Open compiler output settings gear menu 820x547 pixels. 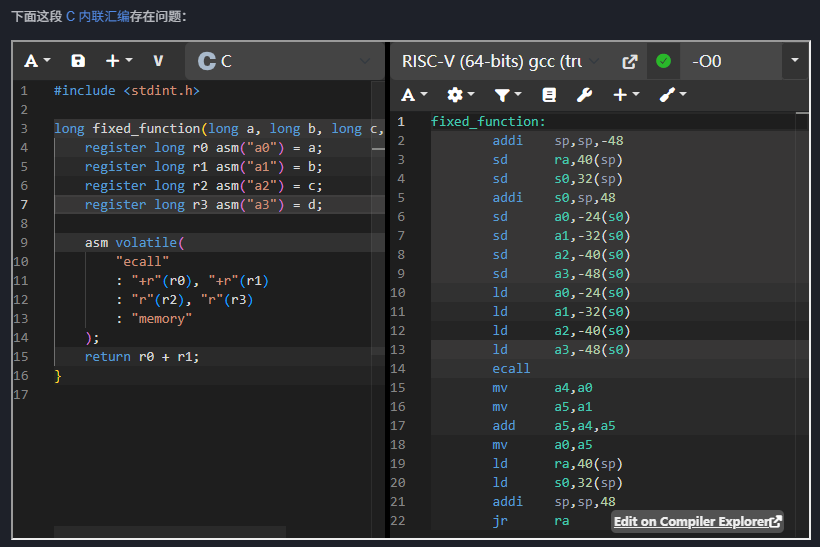[460, 95]
